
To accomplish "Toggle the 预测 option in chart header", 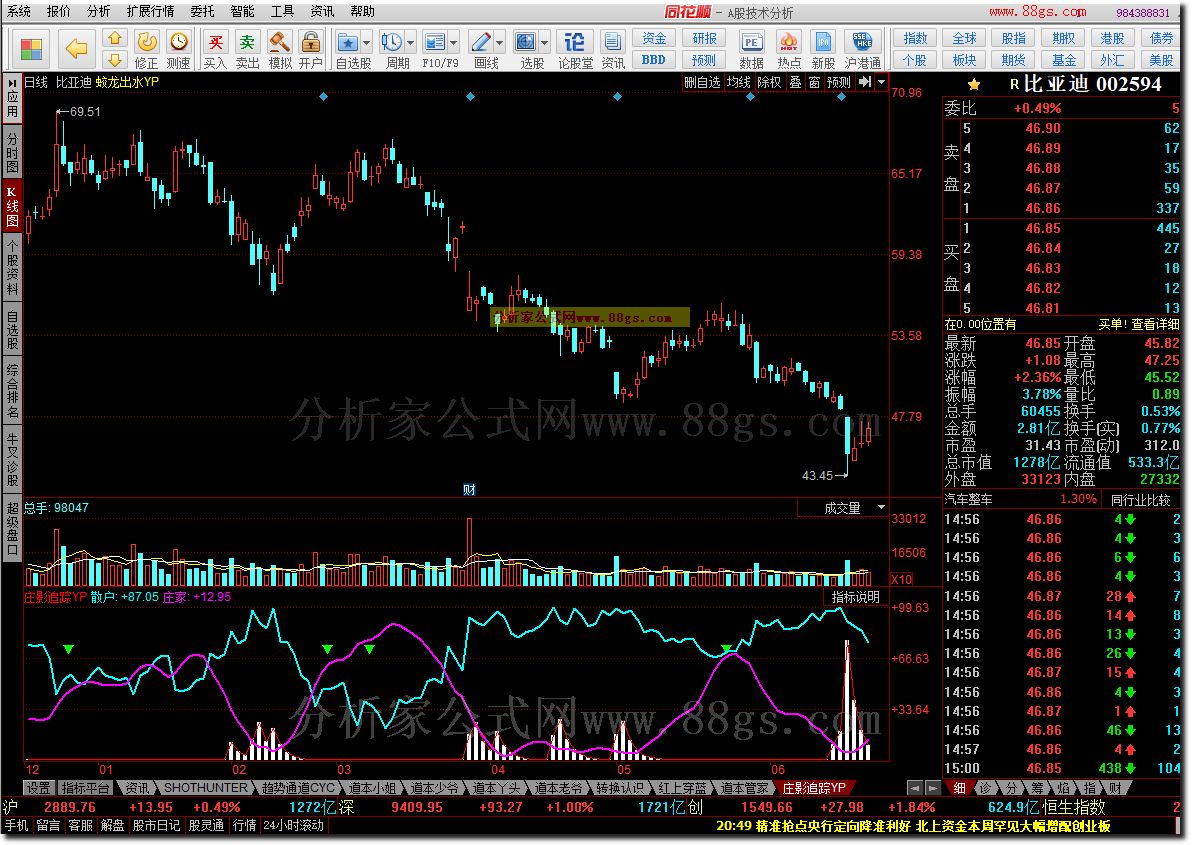I will [x=839, y=82].
